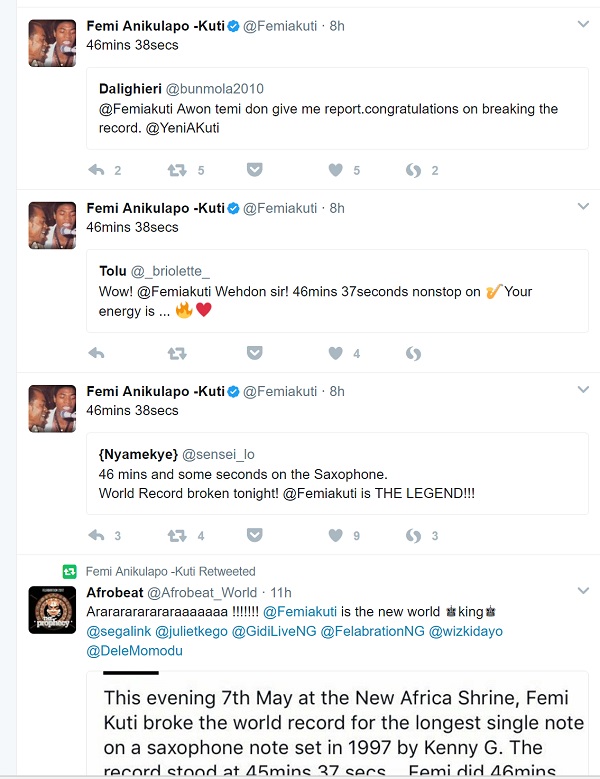Retweet the tweet quoting Dalighieri
Image resolution: width=600 pixels, height=779 pixels.
point(177,170)
